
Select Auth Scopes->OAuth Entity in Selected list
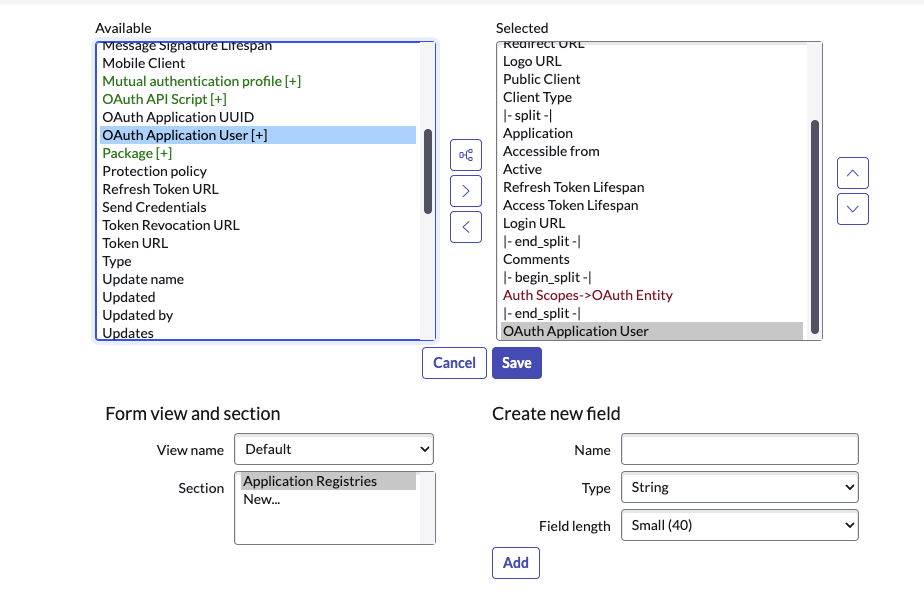pos(588,295)
